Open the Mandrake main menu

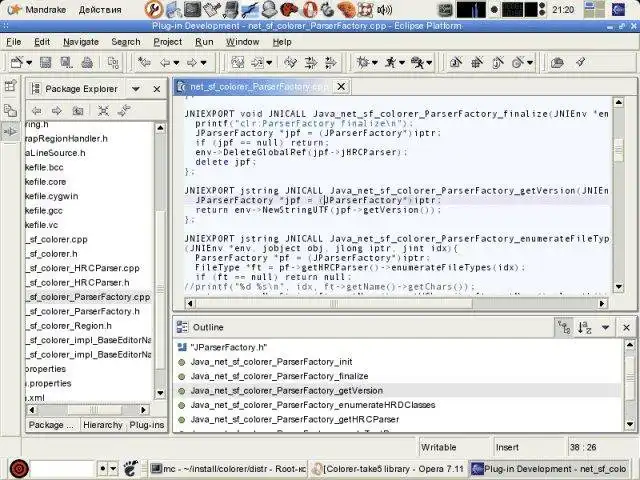click(38, 10)
